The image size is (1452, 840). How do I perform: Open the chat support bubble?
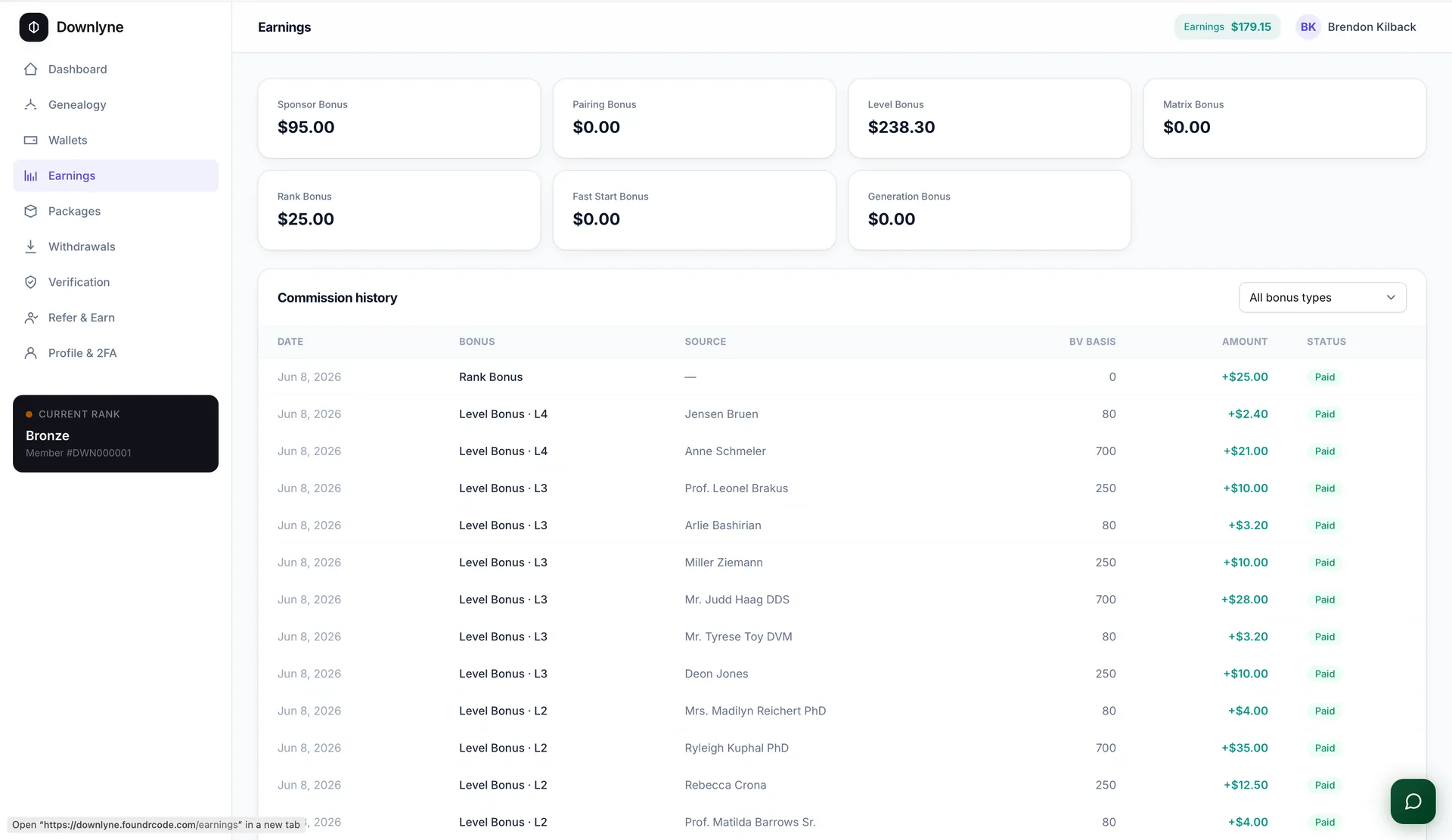coord(1413,801)
